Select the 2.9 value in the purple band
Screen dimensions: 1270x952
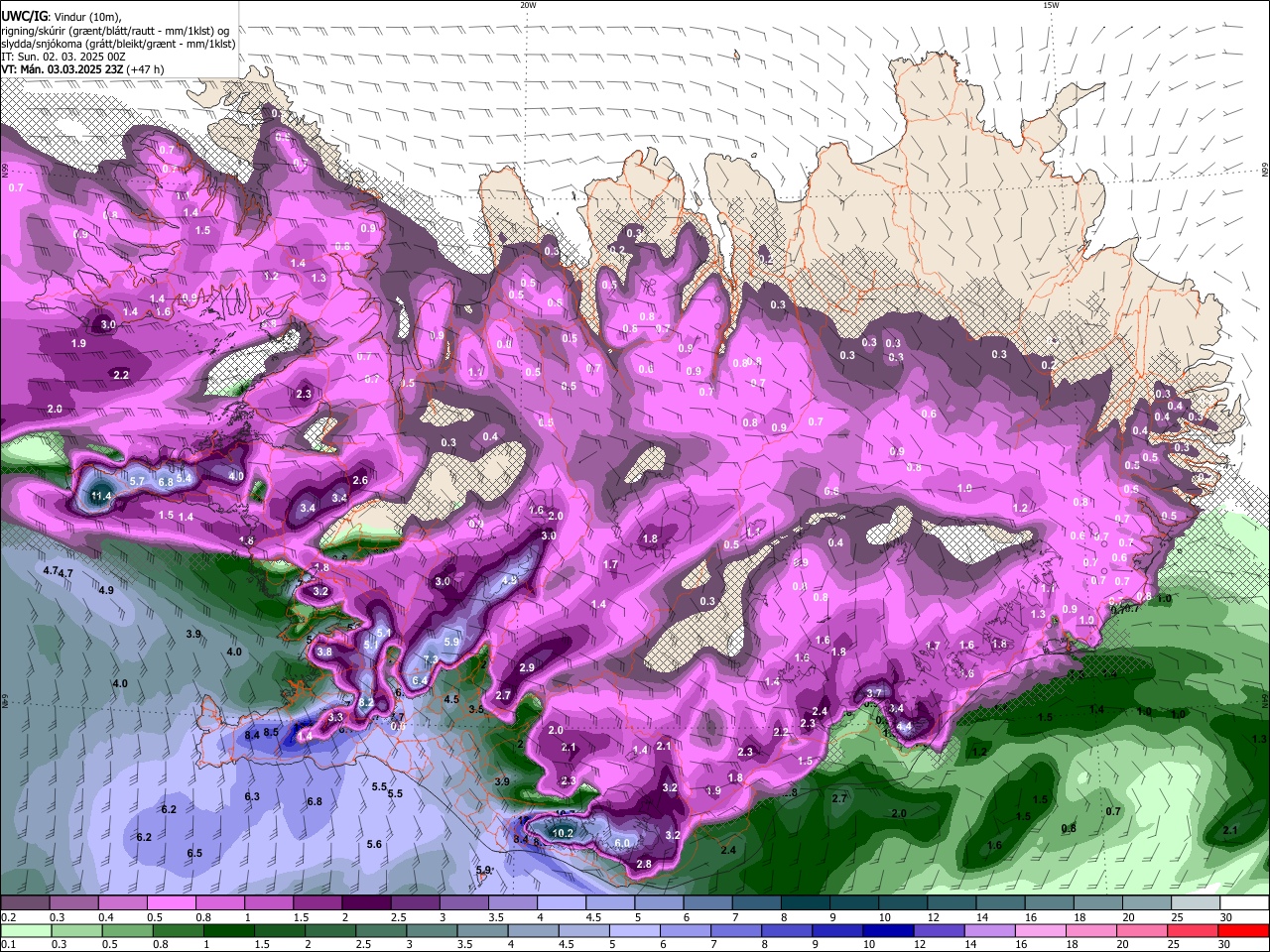[x=527, y=667]
